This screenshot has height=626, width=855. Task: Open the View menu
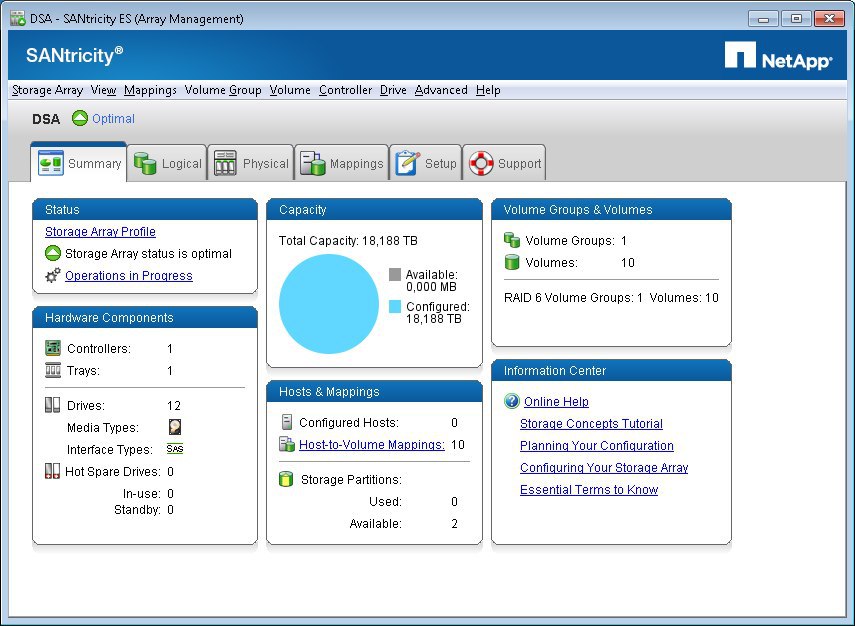pyautogui.click(x=103, y=90)
